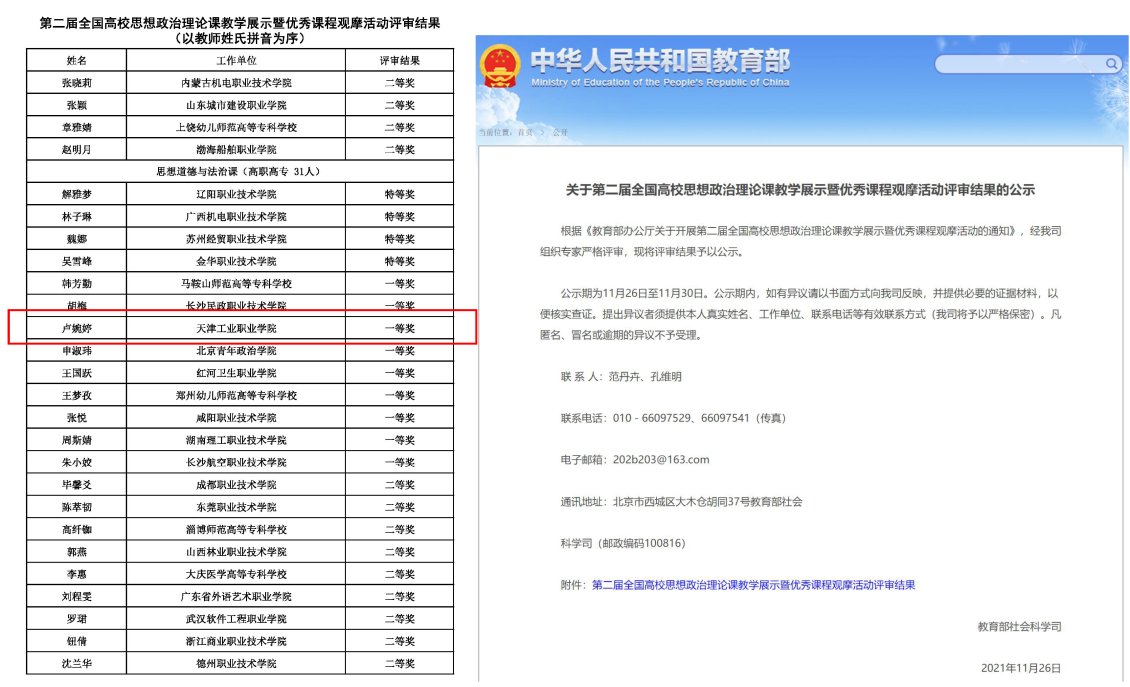Open the attachment 评审结果 link
The width and height of the screenshot is (1130, 687).
(x=753, y=585)
